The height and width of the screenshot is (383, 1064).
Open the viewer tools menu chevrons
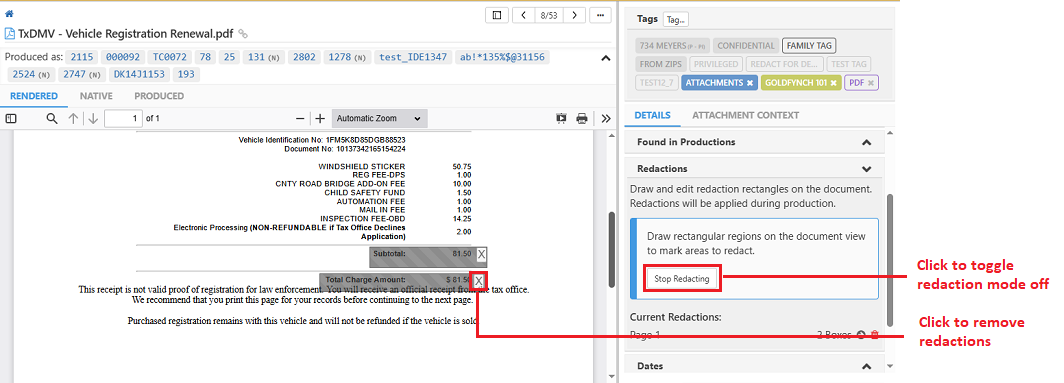(x=607, y=118)
